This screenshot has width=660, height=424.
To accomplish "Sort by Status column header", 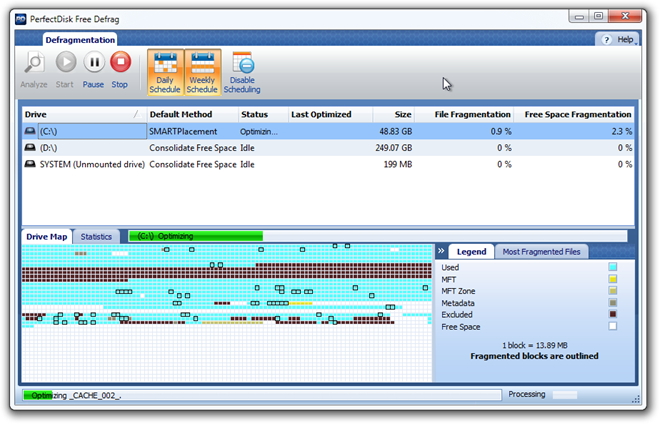I will tap(263, 115).
